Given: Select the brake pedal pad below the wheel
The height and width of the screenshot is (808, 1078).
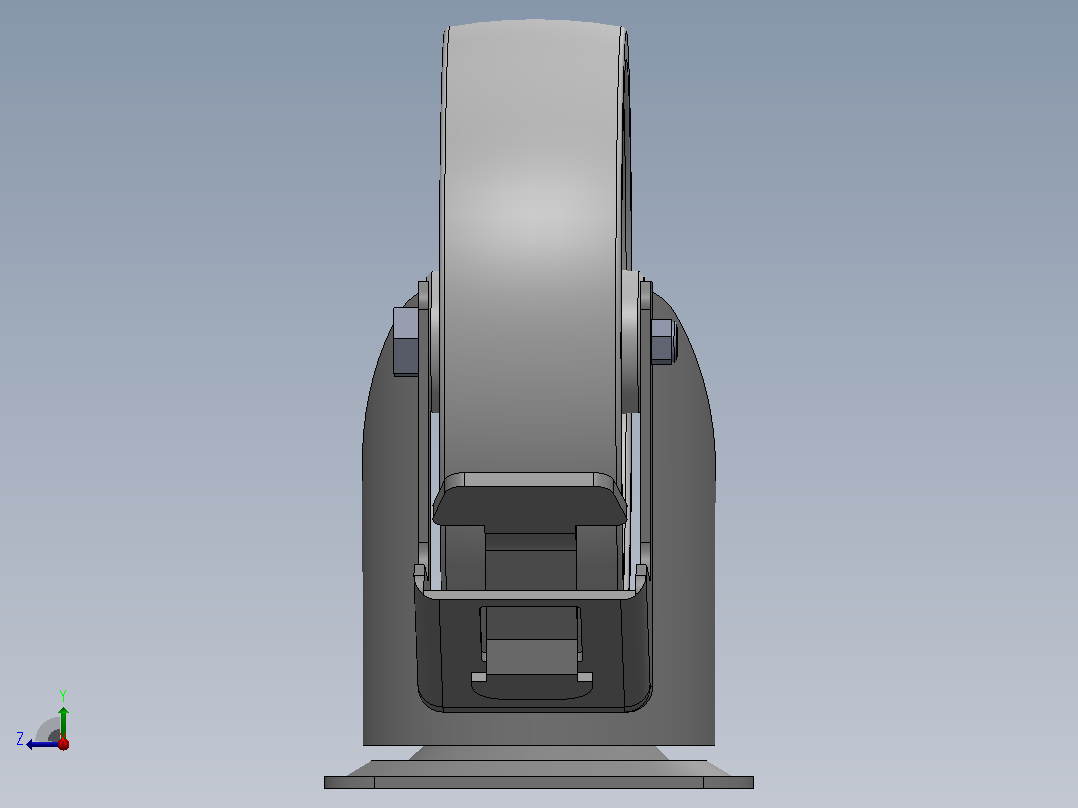Looking at the screenshot, I should point(529,500).
